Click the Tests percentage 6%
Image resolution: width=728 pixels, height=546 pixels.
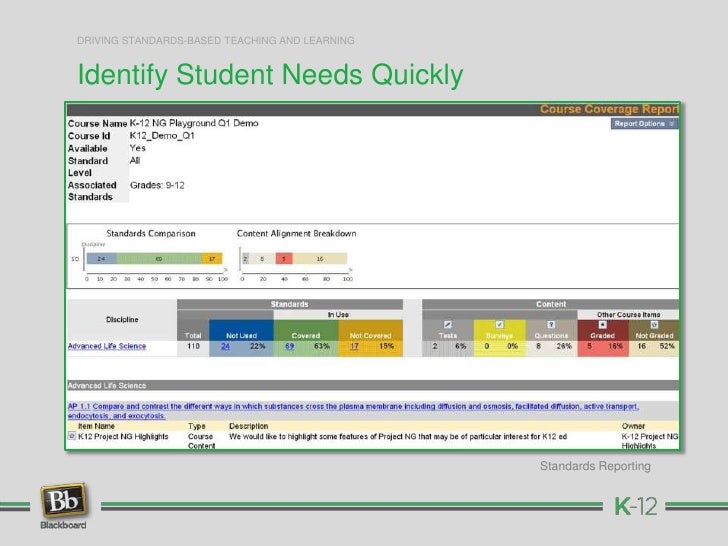(x=461, y=346)
